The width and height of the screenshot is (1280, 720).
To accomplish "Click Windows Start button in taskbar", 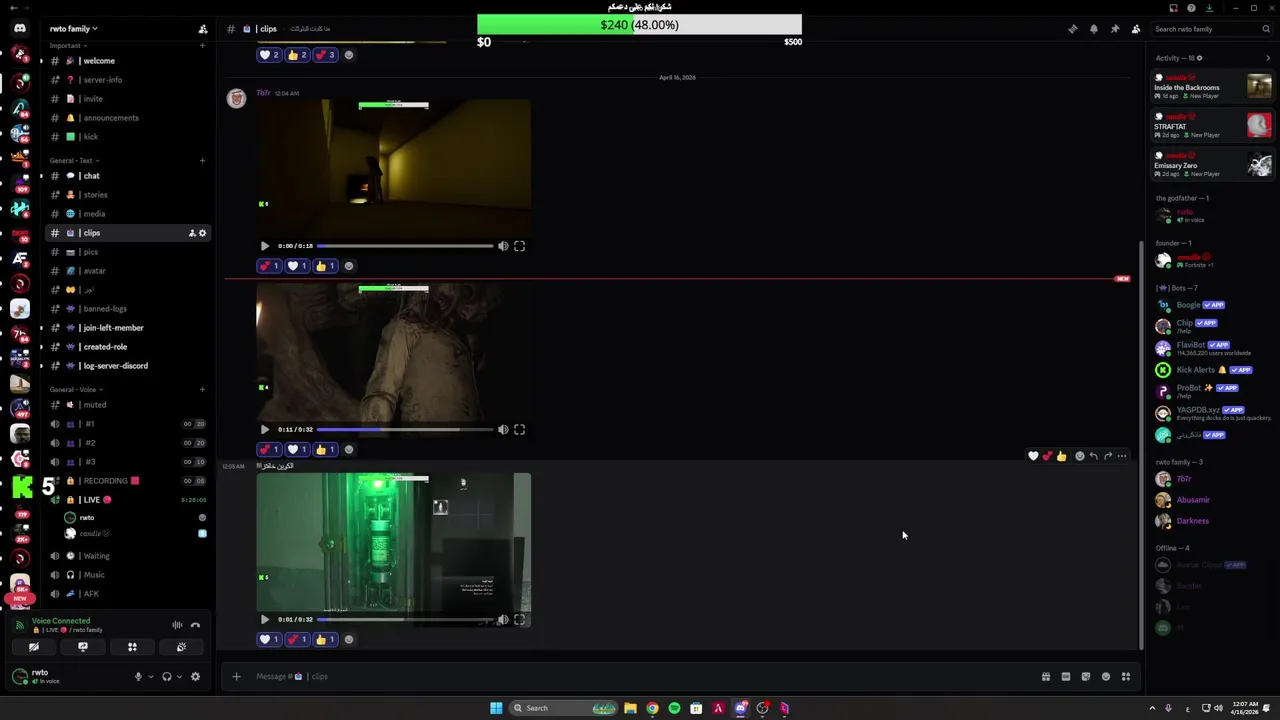I will pyautogui.click(x=496, y=708).
